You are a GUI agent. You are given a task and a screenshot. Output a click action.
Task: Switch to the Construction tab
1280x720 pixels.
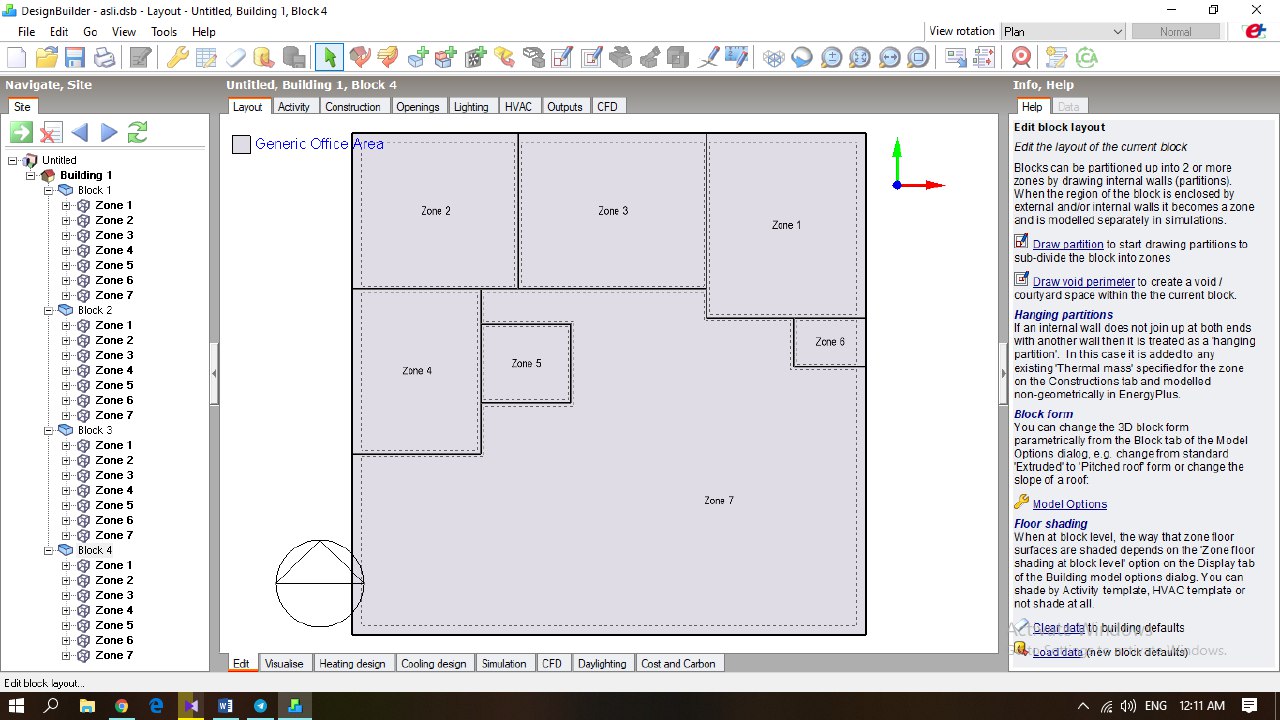click(353, 107)
